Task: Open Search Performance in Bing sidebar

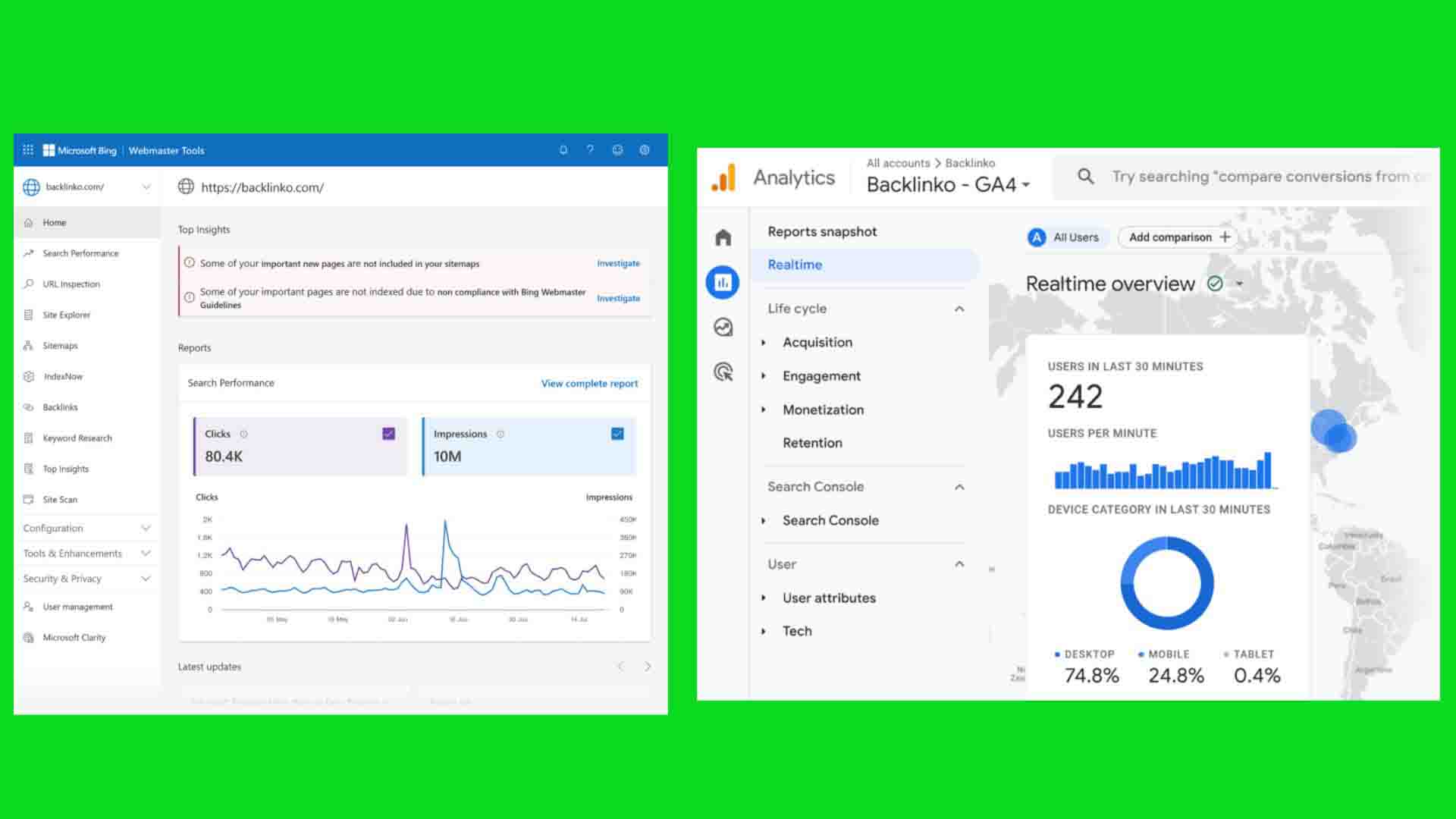Action: [x=80, y=253]
